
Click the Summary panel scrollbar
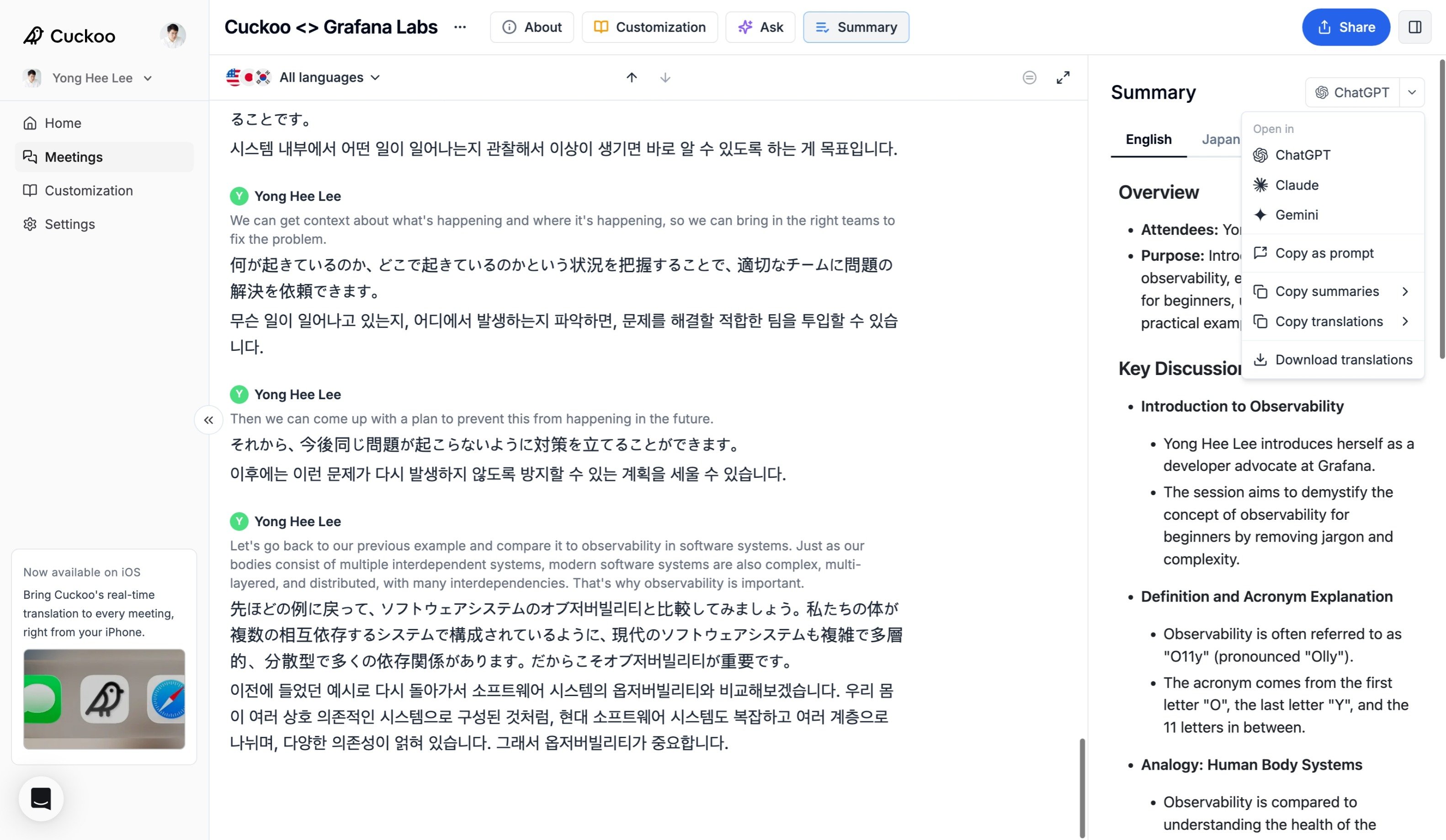tap(1441, 209)
